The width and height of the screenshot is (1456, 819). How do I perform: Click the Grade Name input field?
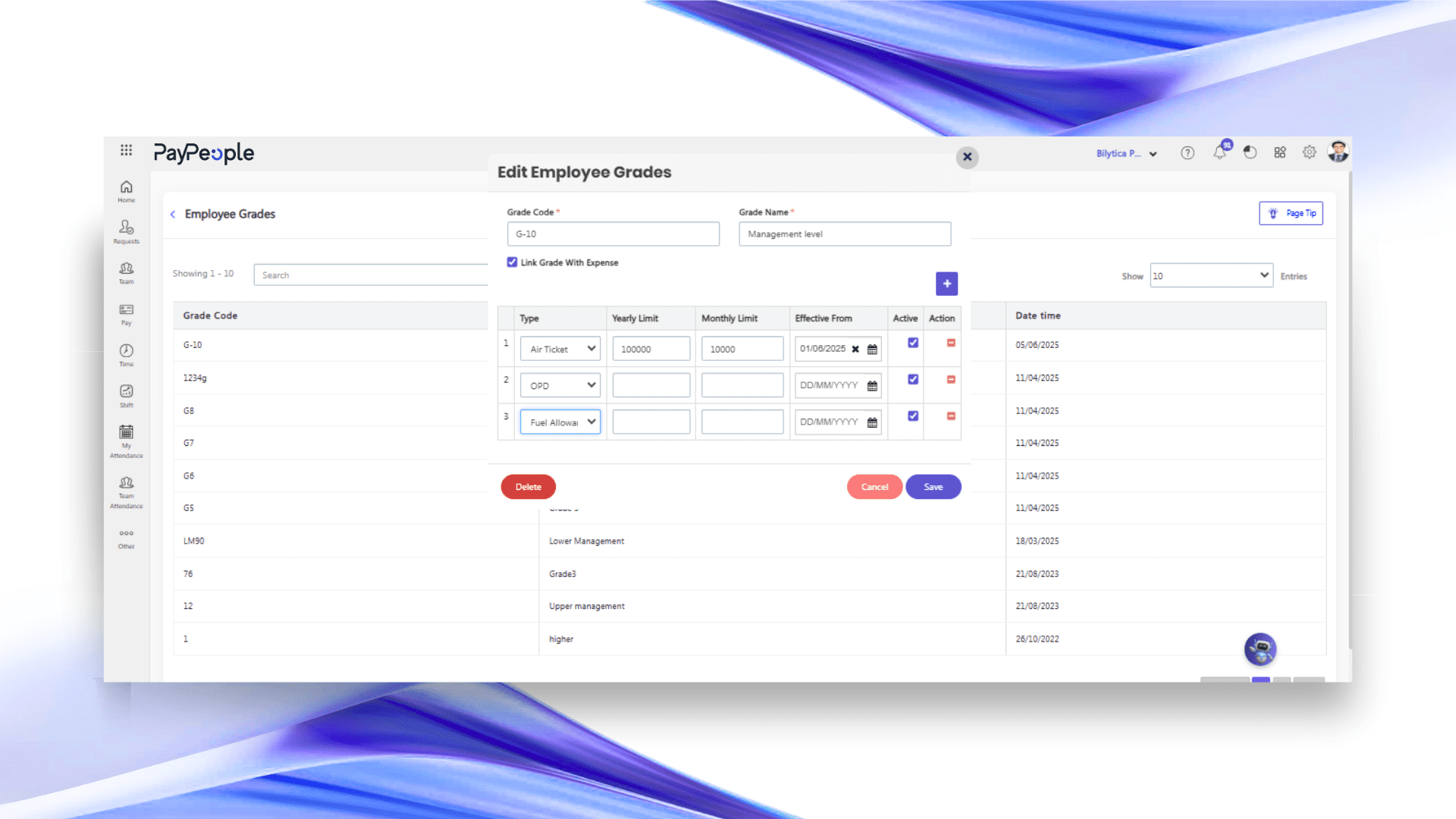pyautogui.click(x=844, y=234)
